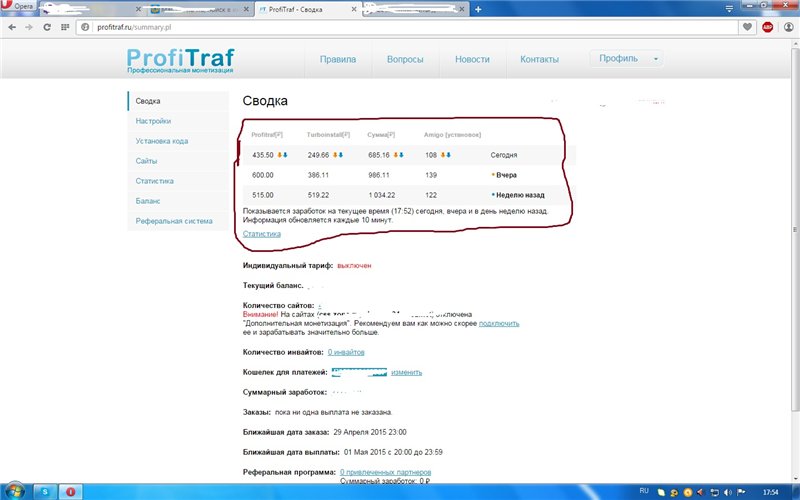Screen dimensions: 800x500
Task: Open Статистика in the sidebar
Action: click(178, 181)
